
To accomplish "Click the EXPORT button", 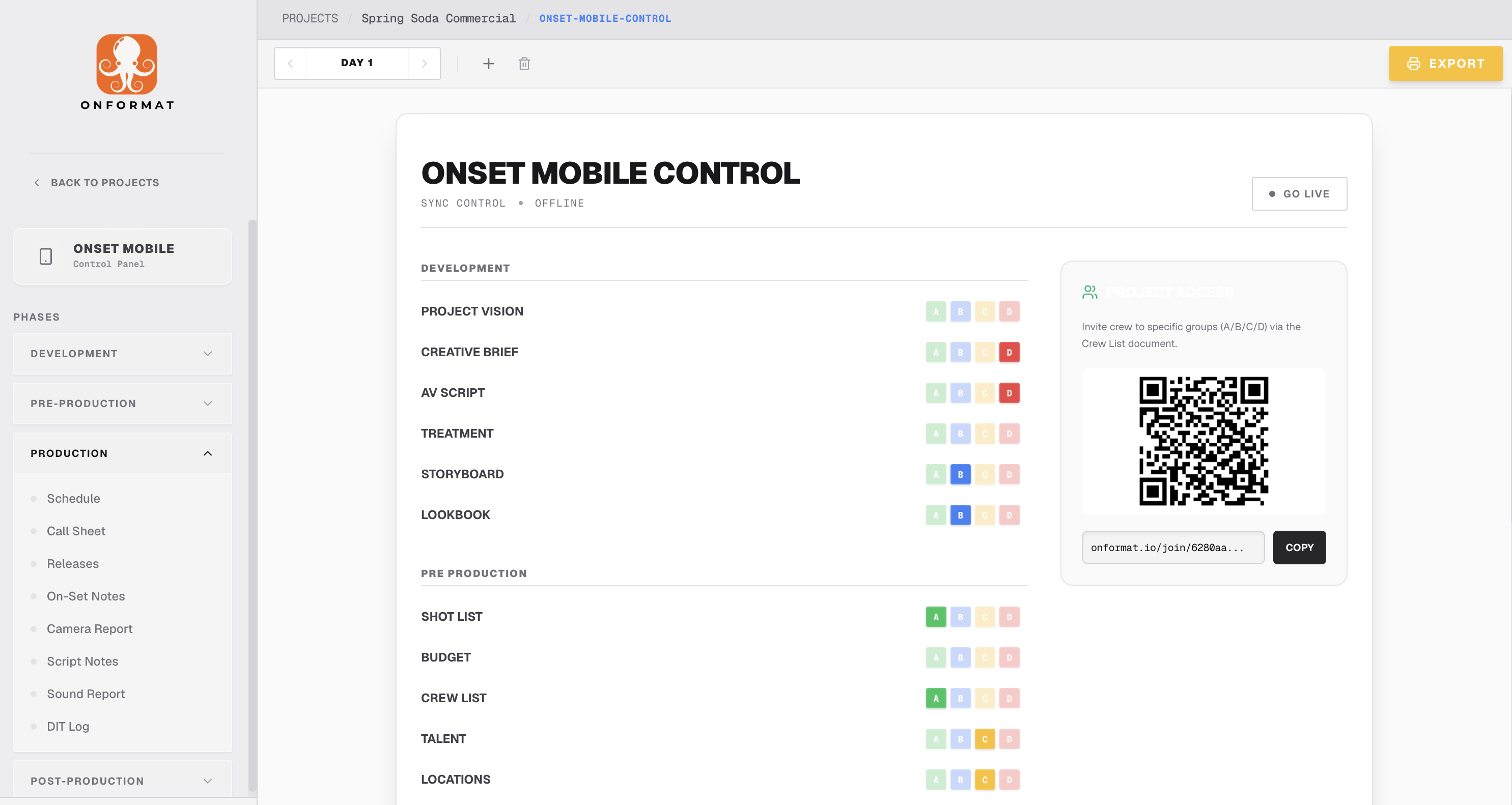I will point(1446,64).
